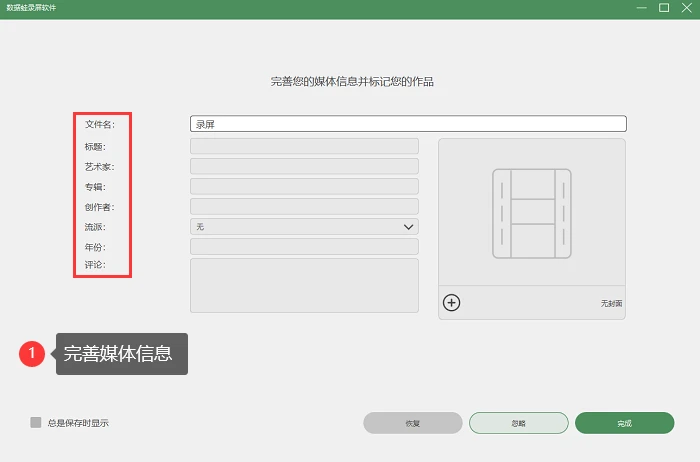Toggle the 总是保存时显示 checkbox
Screen dimensions: 700x462
point(36,422)
